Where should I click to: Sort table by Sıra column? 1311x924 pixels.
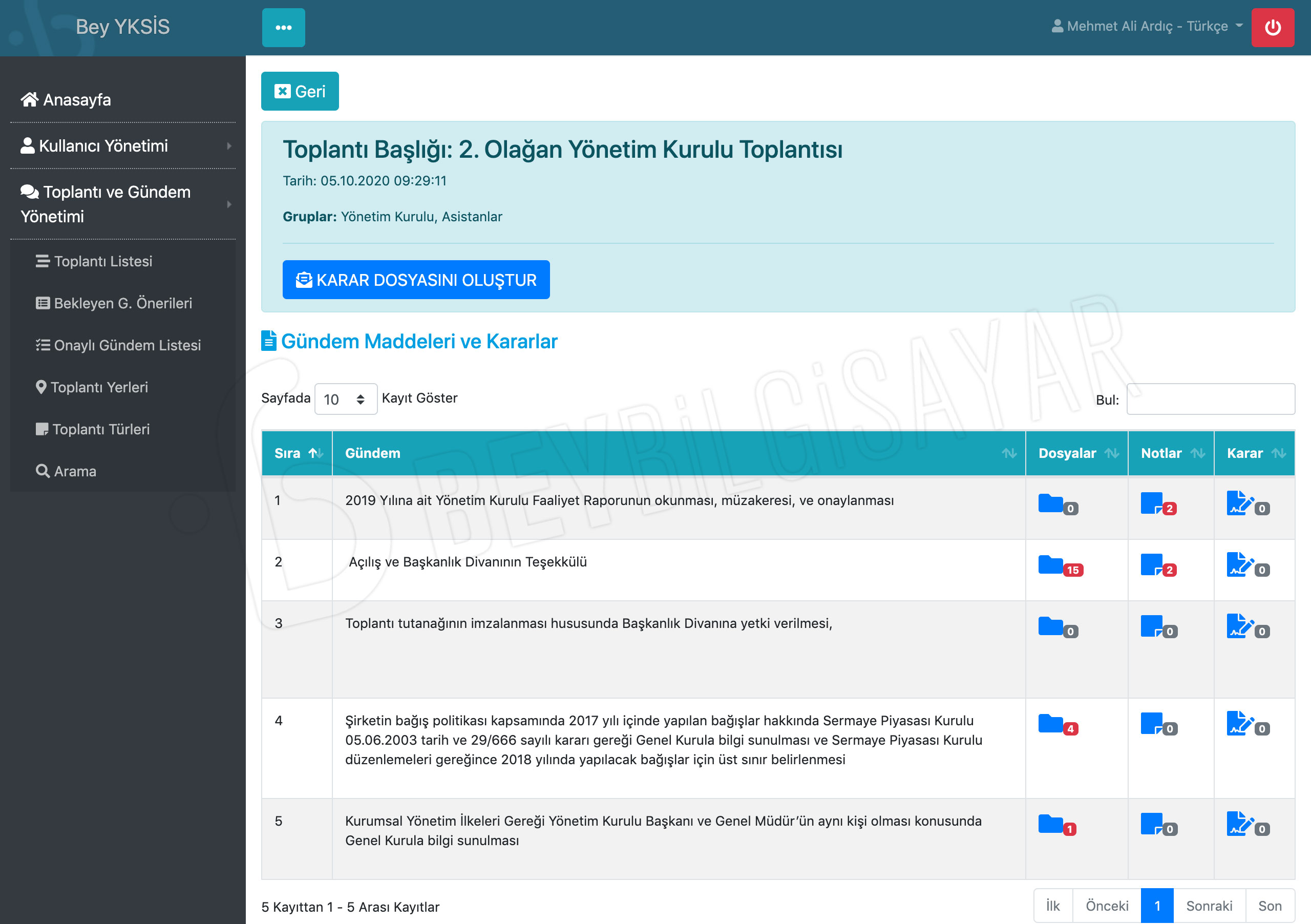coord(297,453)
